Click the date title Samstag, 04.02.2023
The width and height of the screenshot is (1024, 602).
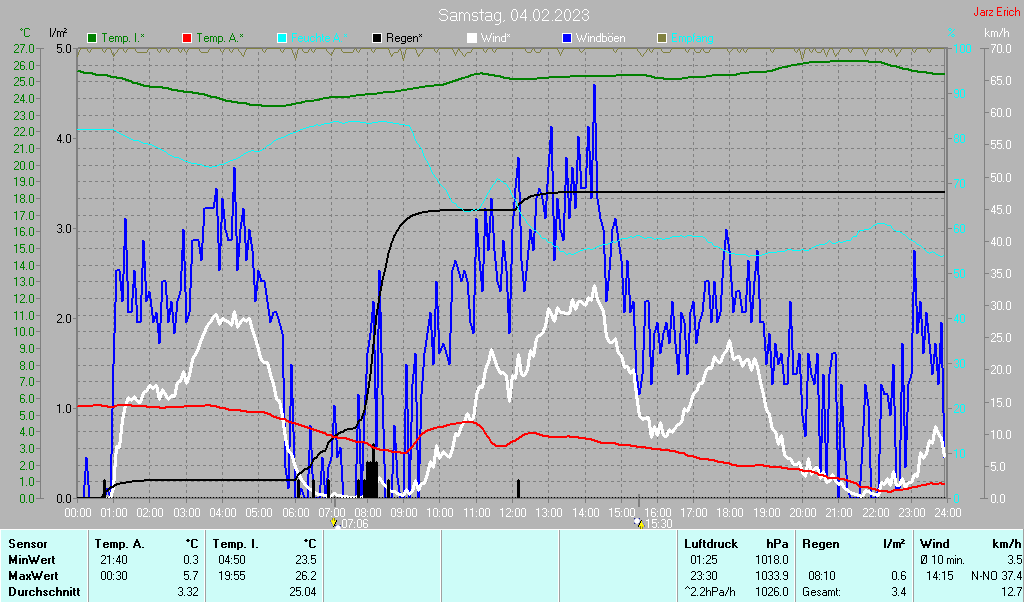[x=513, y=15]
